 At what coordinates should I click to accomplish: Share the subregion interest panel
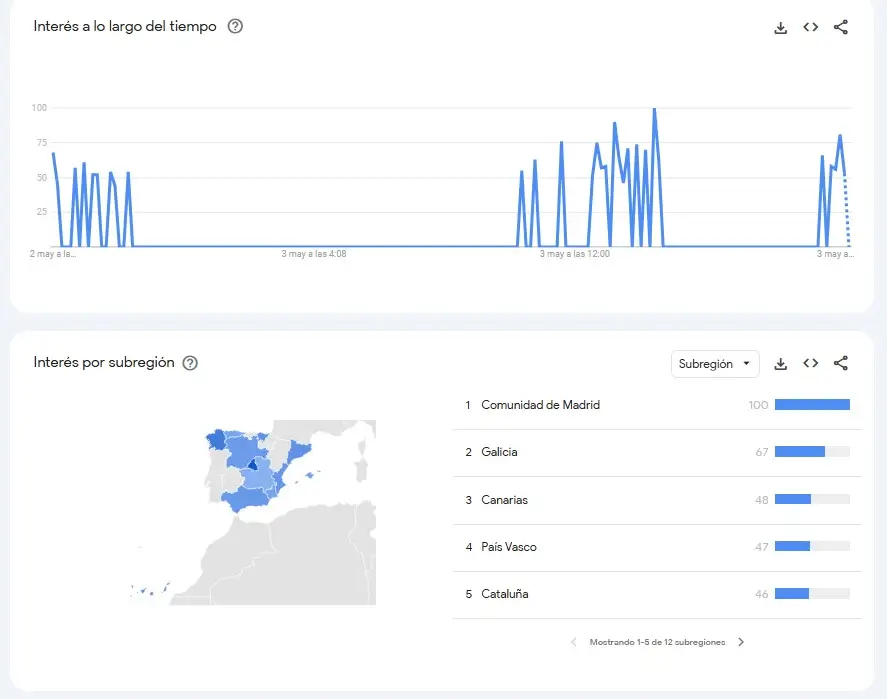pyautogui.click(x=841, y=363)
